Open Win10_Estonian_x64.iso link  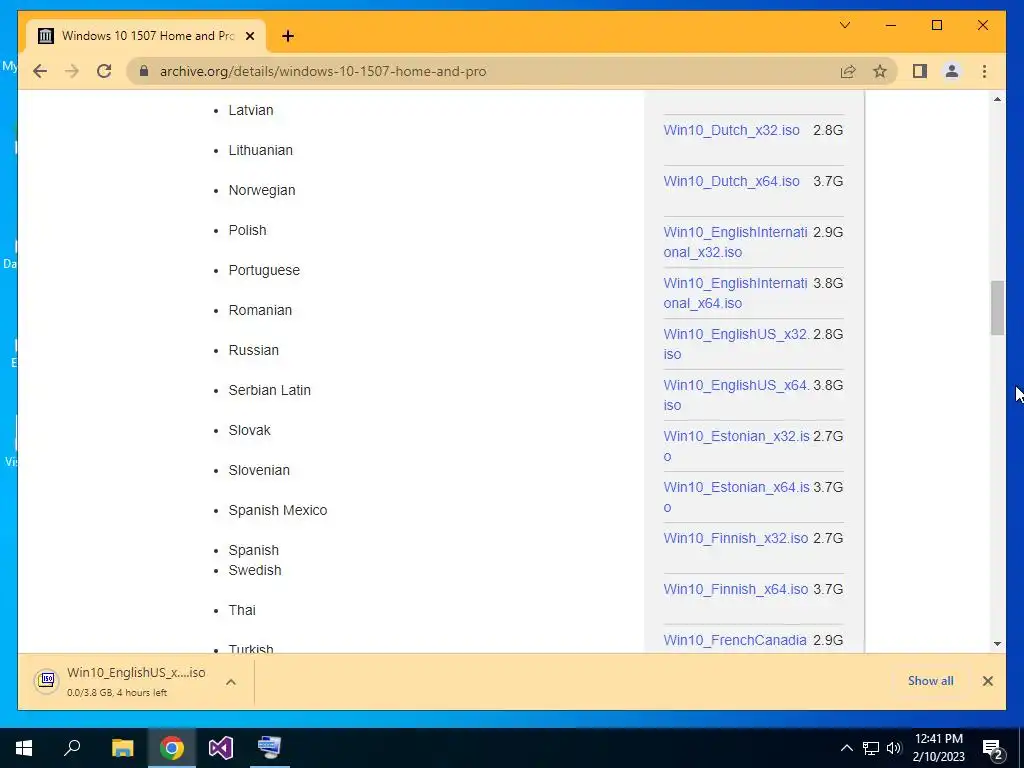736,496
